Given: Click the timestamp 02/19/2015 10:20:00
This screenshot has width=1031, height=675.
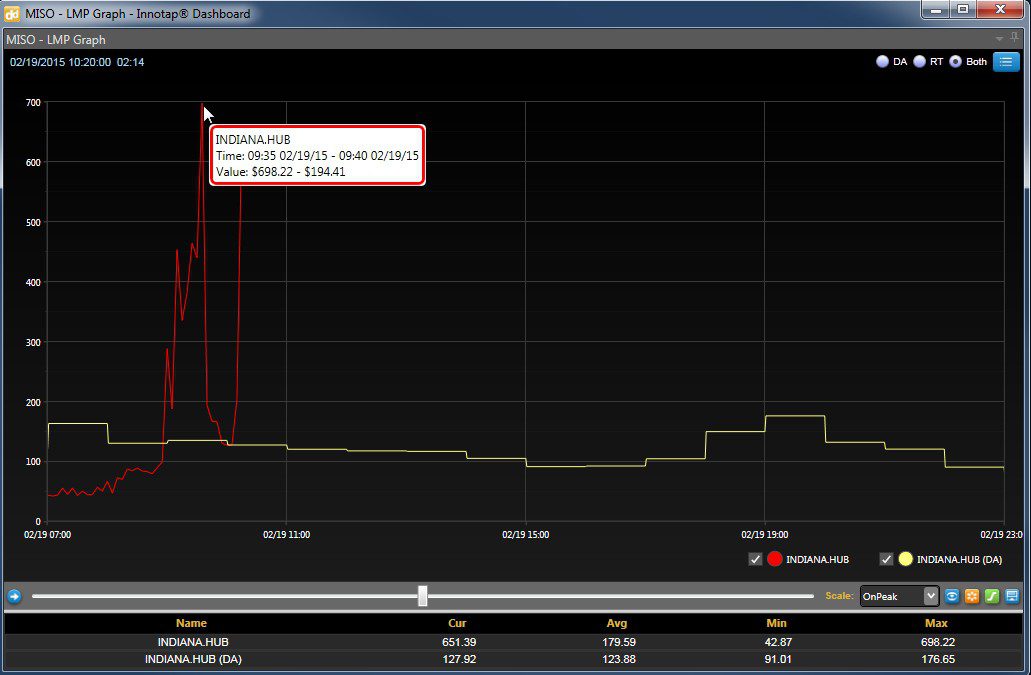Looking at the screenshot, I should click(60, 62).
